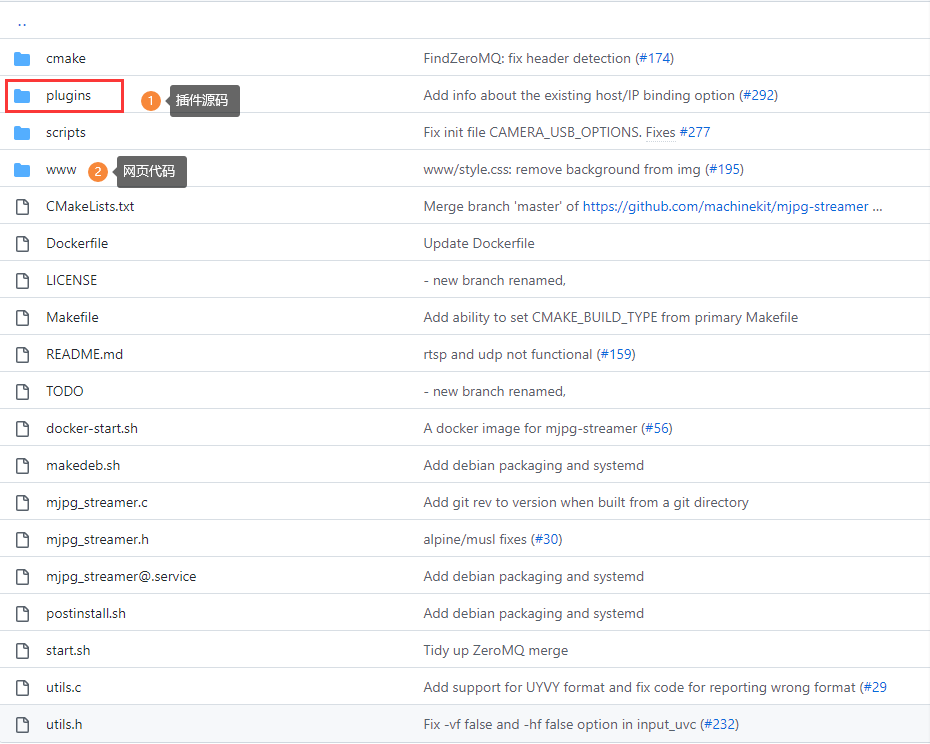Viewport: 930px width, 744px height.
Task: Open issue link #174
Action: tap(655, 59)
